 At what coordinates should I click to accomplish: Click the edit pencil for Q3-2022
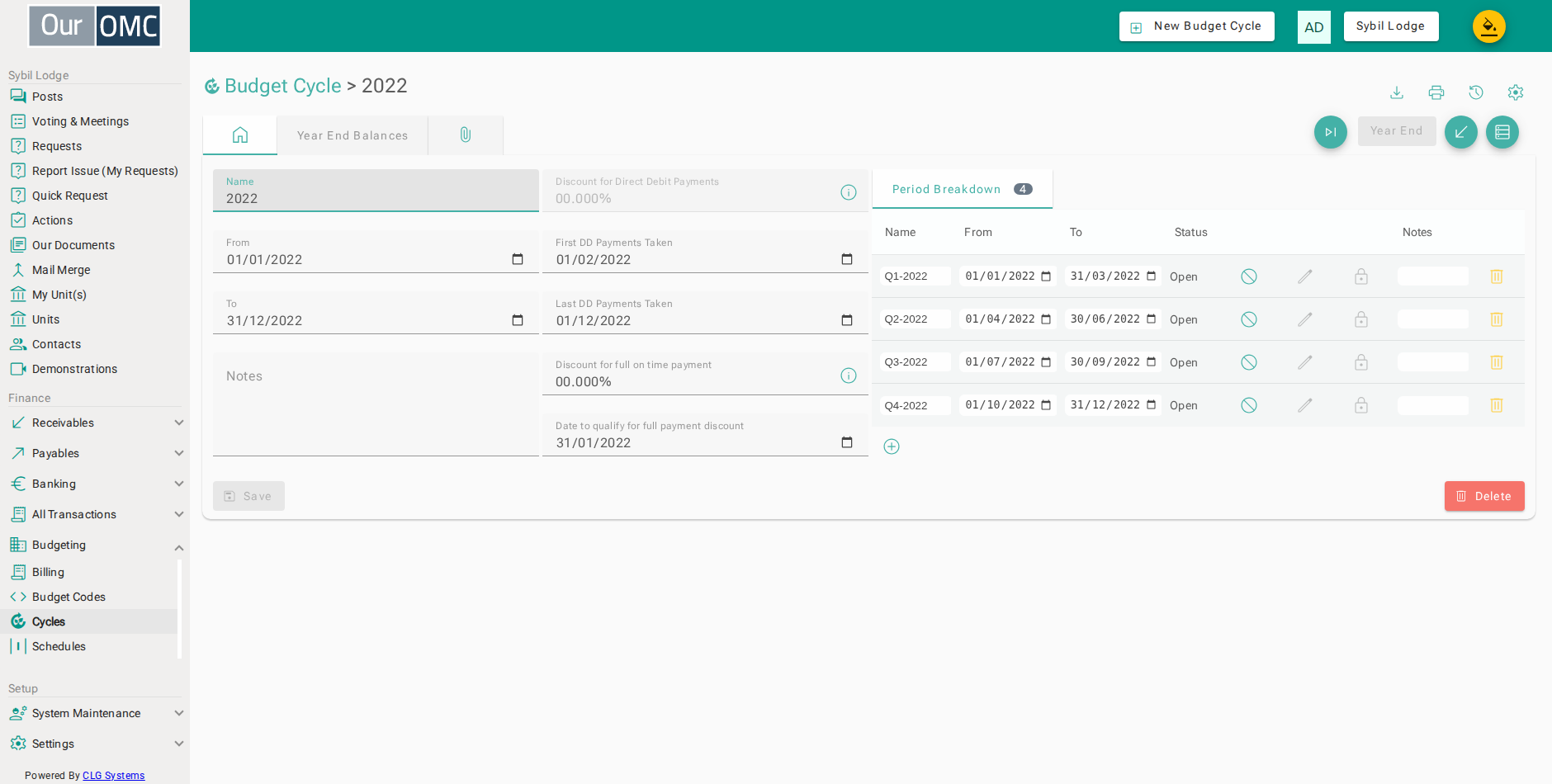(x=1305, y=362)
